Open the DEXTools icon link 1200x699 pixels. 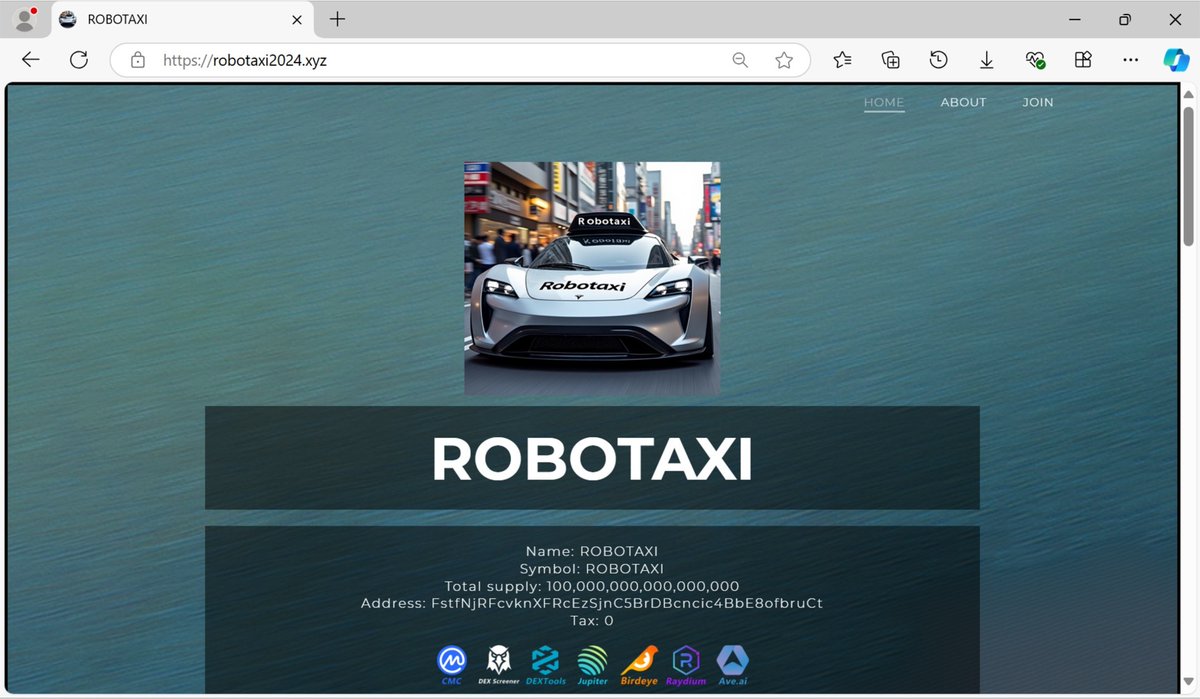tap(545, 662)
